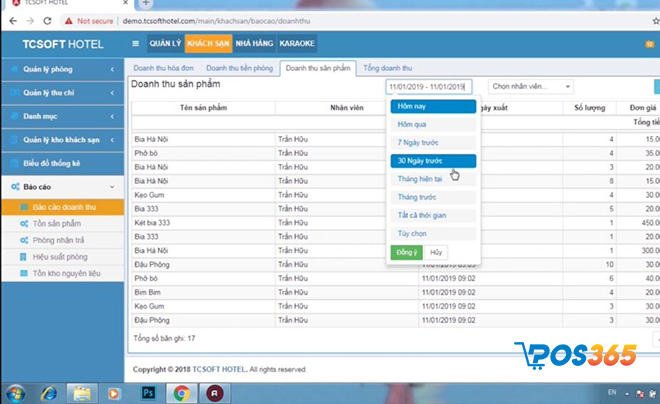Click the Quản lý phòng sidebar icon
This screenshot has width=660, height=404.
tap(15, 69)
